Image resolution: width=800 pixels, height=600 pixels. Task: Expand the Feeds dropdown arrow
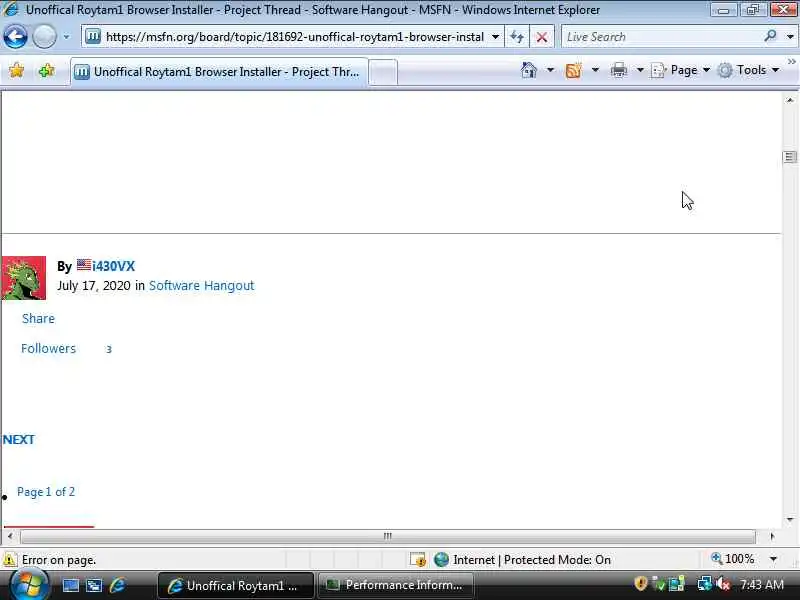click(x=595, y=70)
